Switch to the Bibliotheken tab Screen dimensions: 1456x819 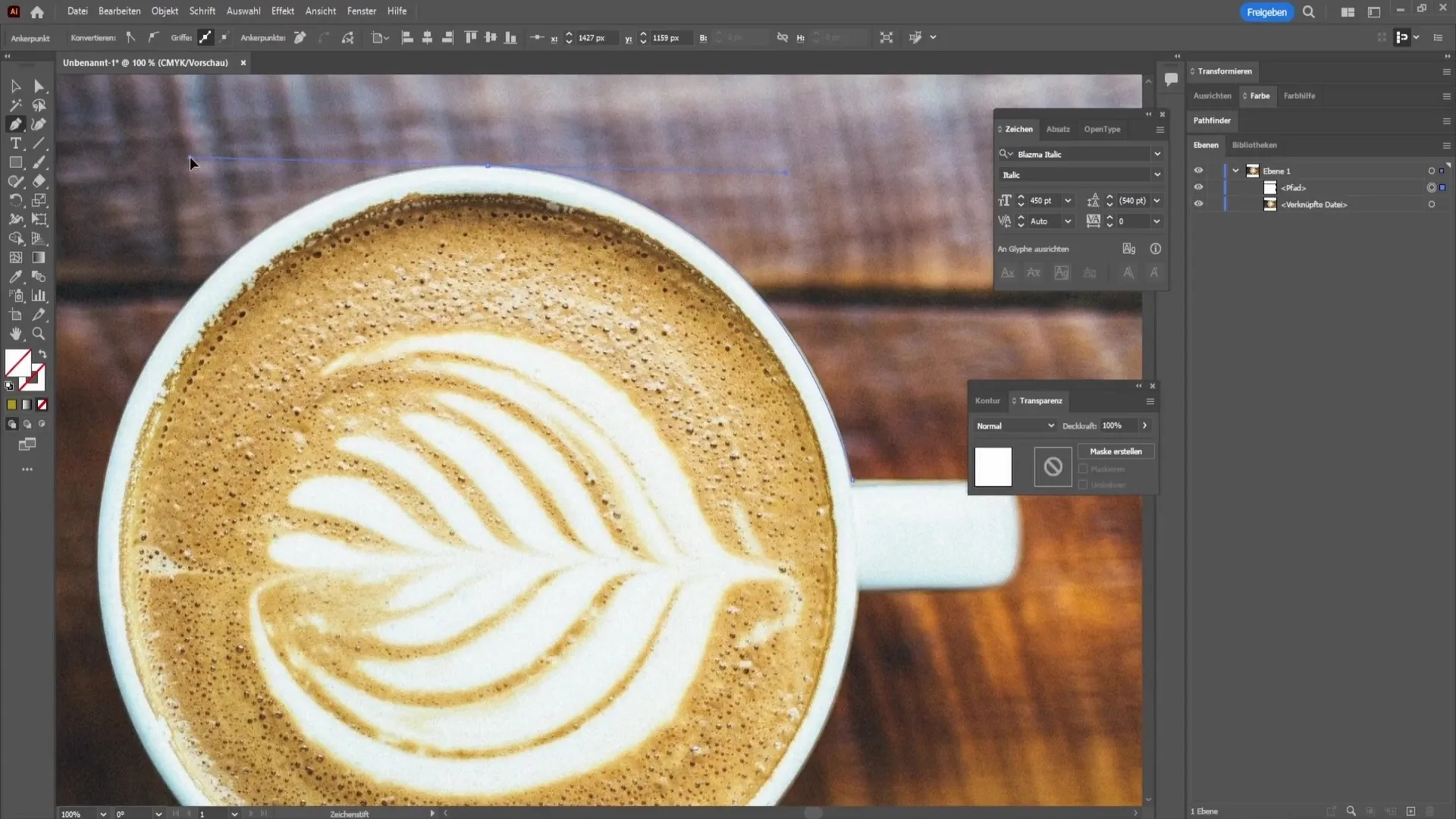1254,145
